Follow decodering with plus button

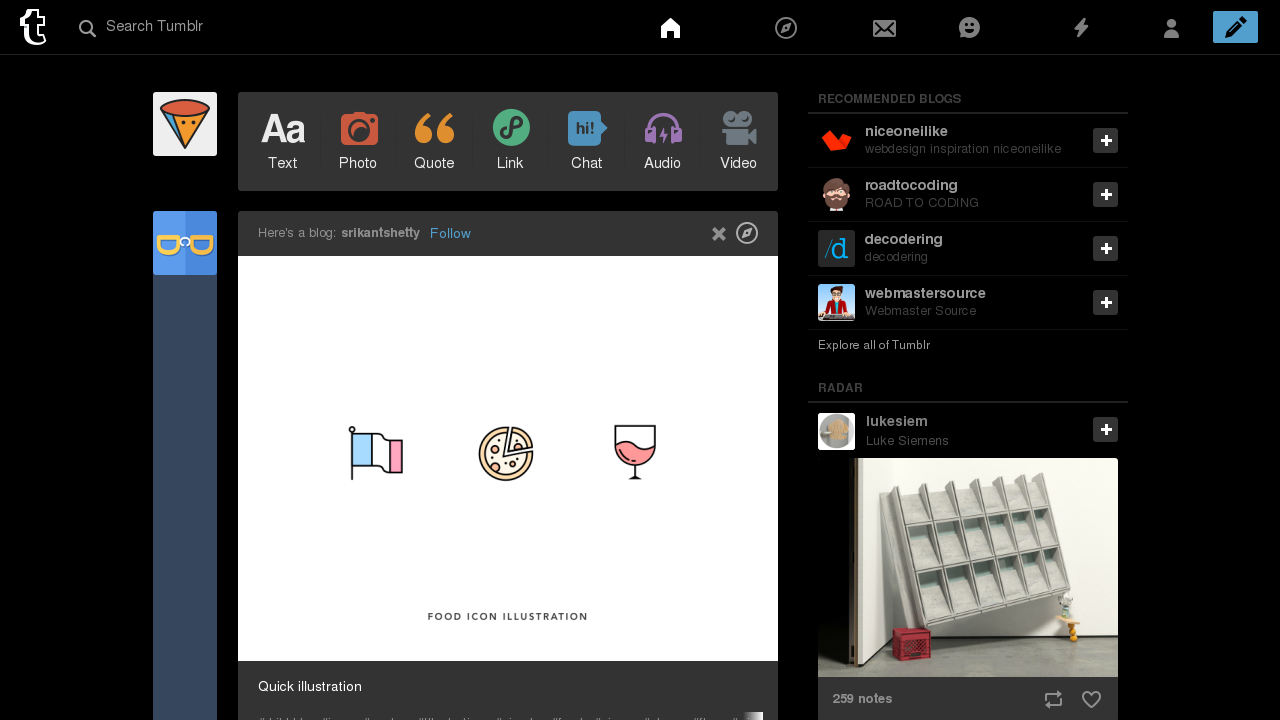(x=1105, y=249)
